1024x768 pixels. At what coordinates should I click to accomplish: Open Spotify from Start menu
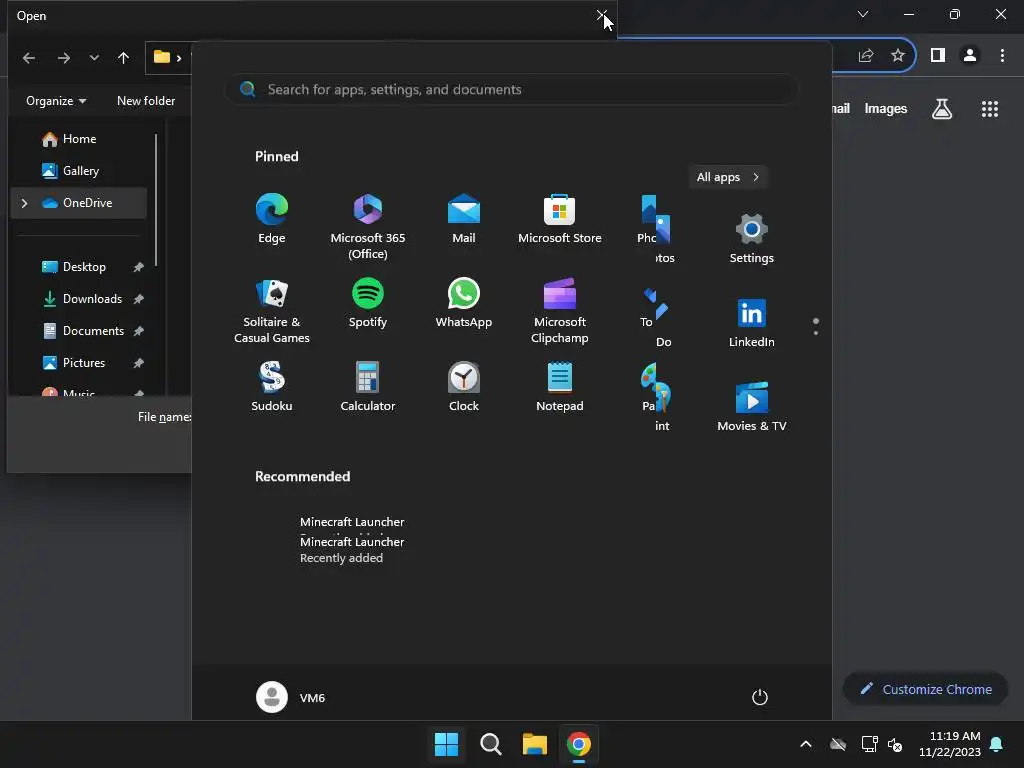[368, 302]
